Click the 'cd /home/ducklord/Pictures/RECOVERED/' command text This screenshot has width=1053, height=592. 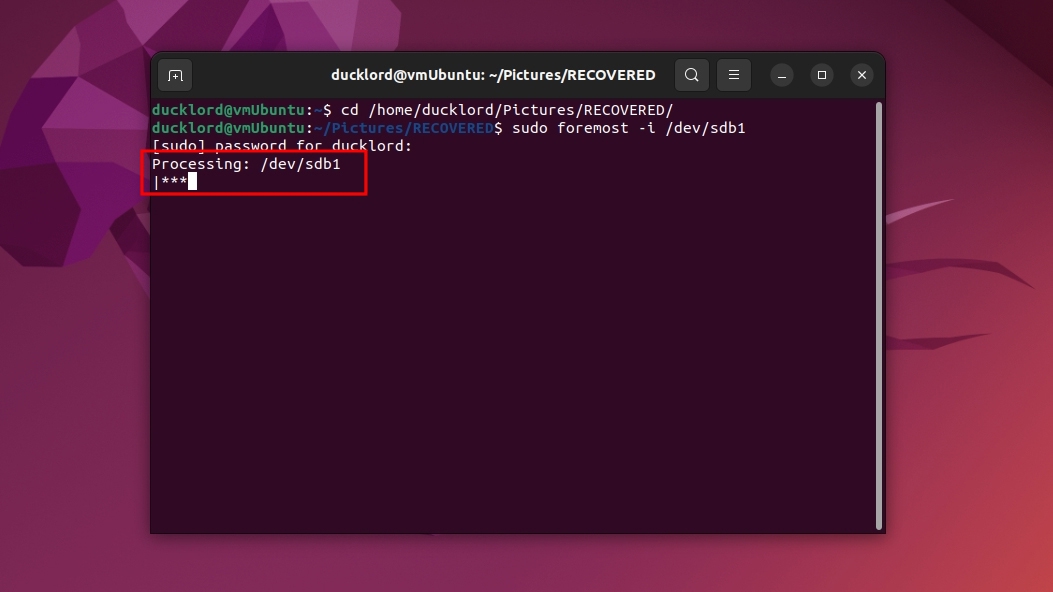(507, 110)
